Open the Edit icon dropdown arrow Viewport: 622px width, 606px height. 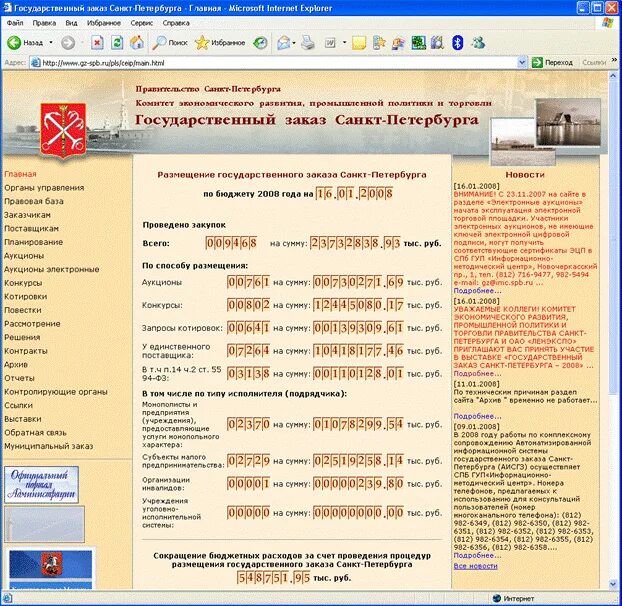click(344, 42)
